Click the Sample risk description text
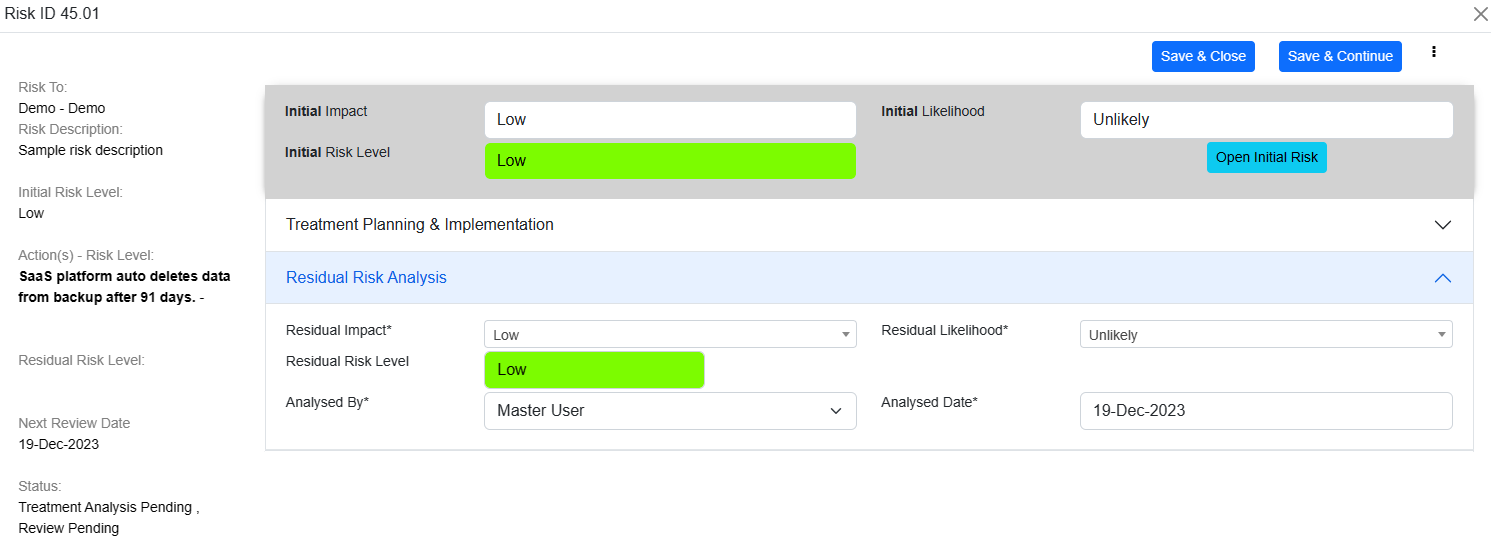Image resolution: width=1491 pixels, height=546 pixels. [90, 150]
